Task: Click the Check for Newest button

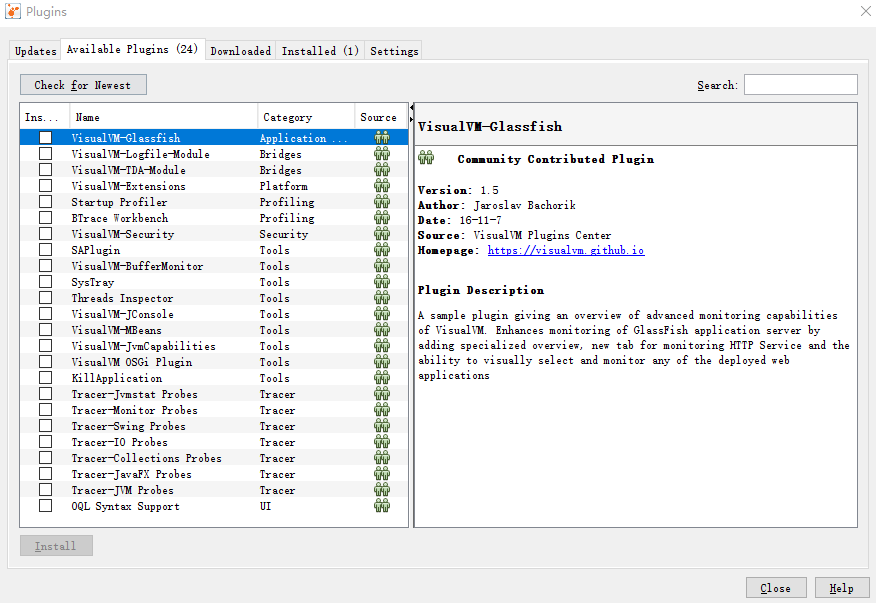Action: click(x=83, y=85)
